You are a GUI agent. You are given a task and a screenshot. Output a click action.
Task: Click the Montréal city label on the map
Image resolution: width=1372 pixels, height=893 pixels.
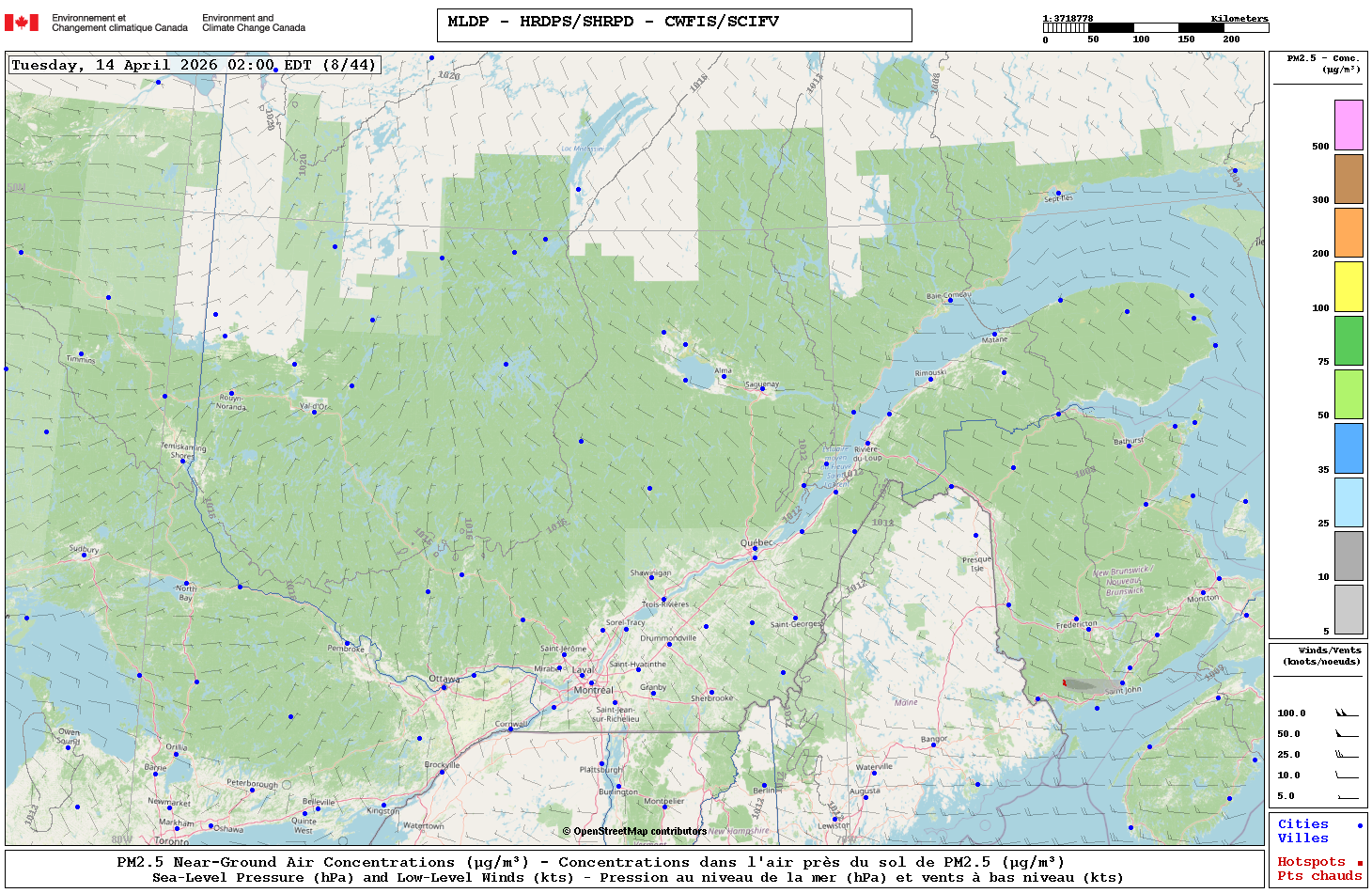(x=593, y=690)
